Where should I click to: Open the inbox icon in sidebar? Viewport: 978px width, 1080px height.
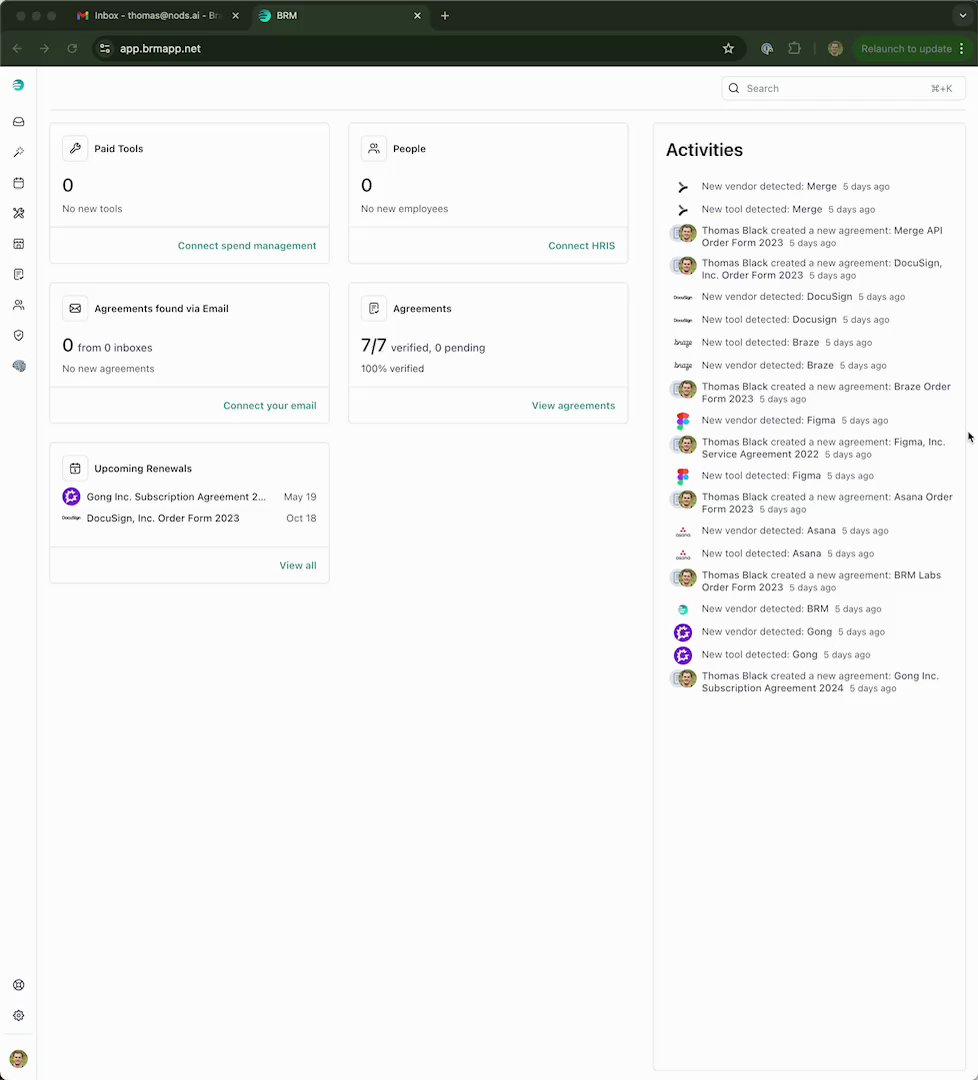click(19, 122)
